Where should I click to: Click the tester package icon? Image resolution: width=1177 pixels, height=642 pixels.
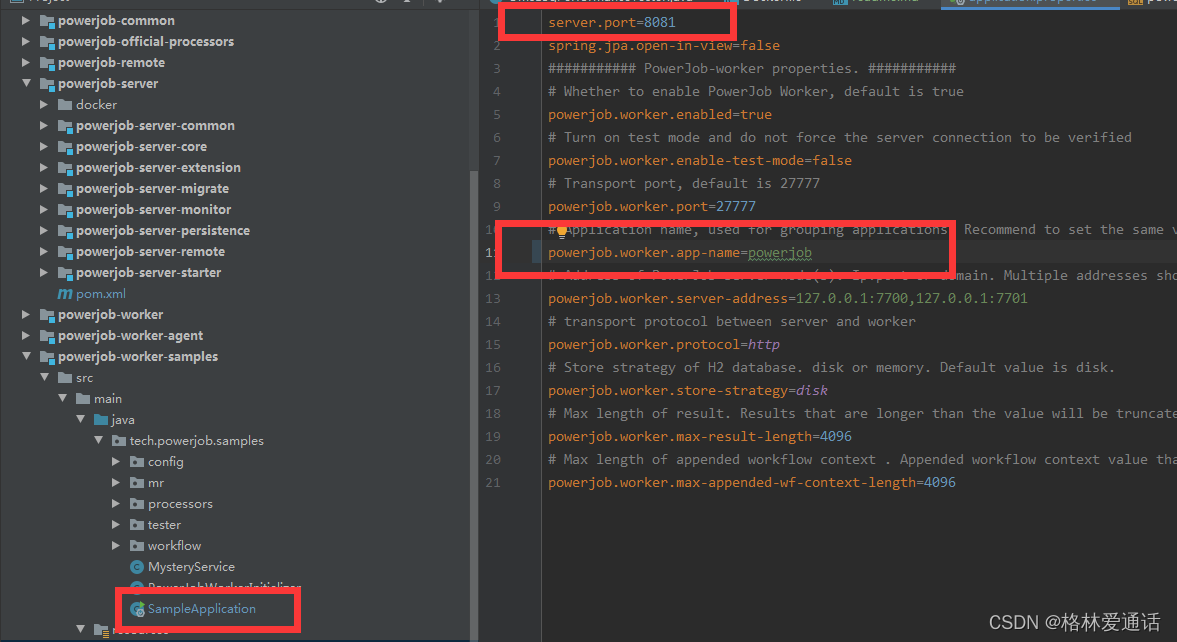point(137,525)
